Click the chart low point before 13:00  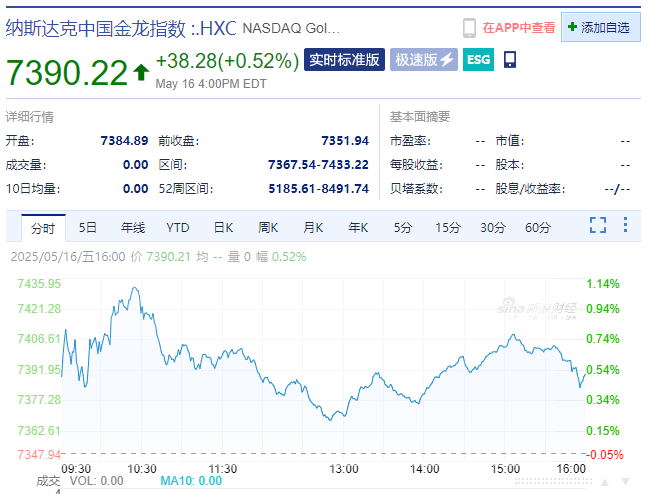[330, 420]
